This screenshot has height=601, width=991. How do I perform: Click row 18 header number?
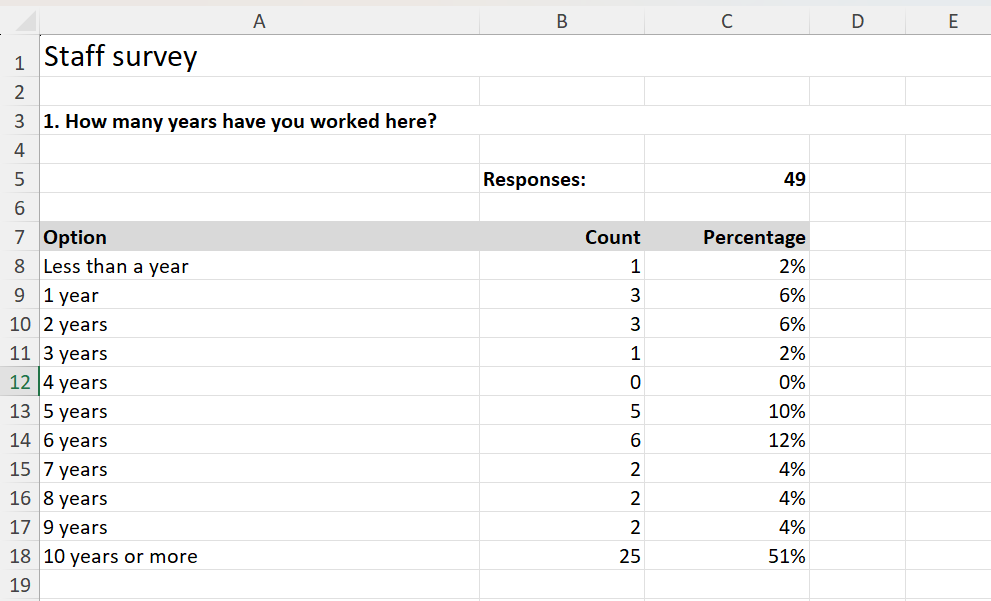pyautogui.click(x=20, y=557)
